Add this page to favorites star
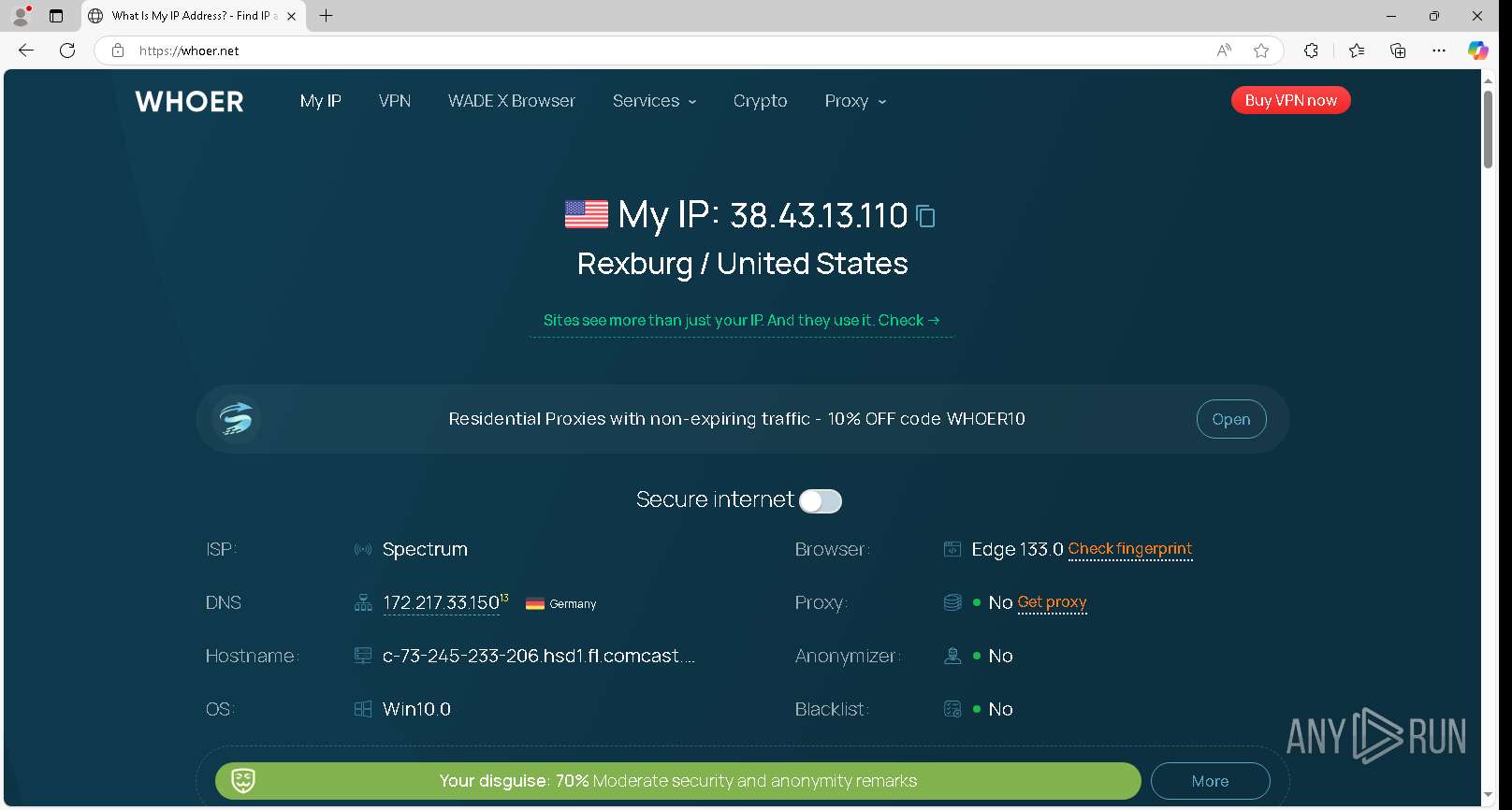Viewport: 1512px width, 810px height. pos(1261,51)
